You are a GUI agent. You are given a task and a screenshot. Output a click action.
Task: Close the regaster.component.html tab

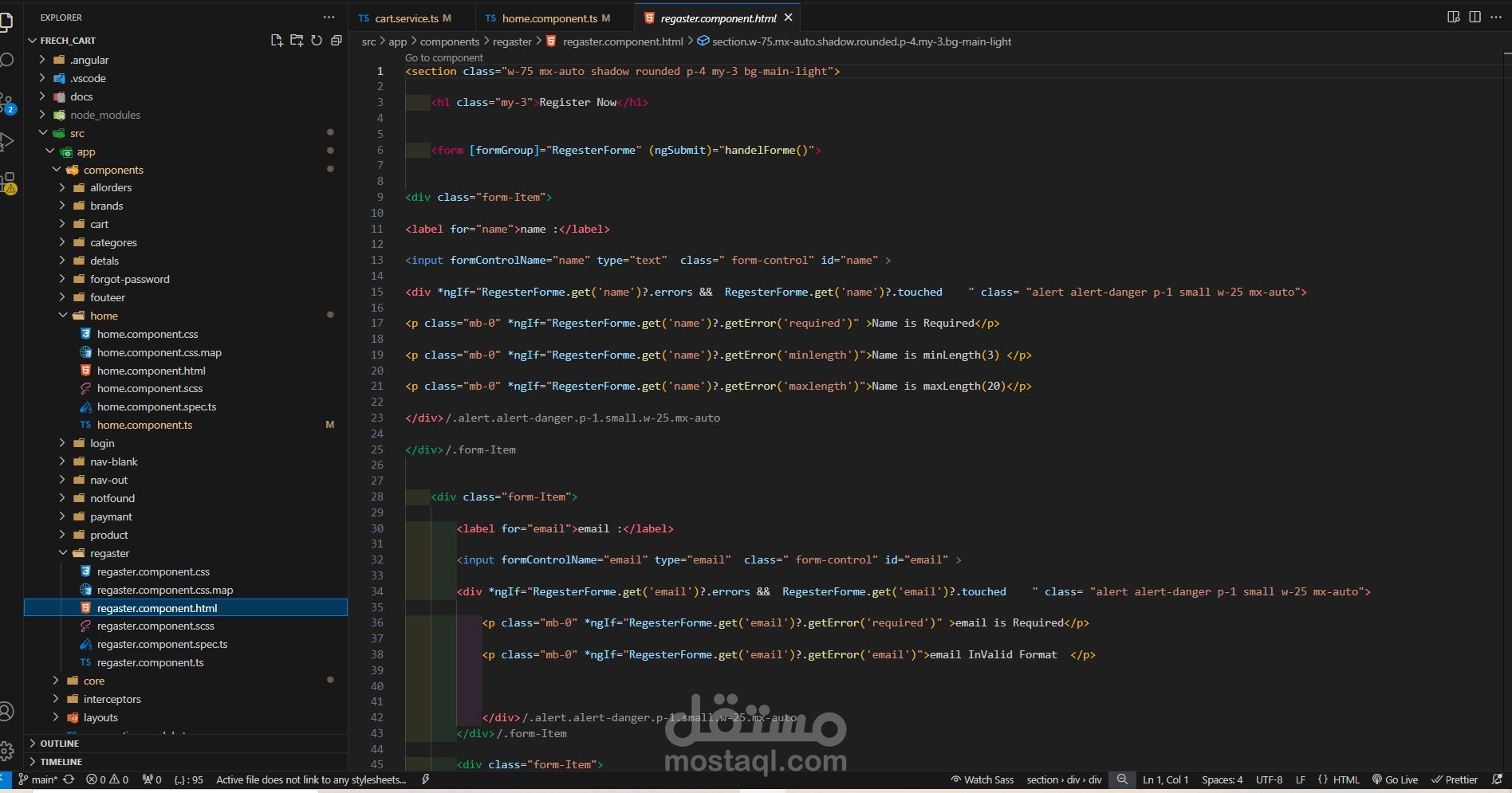pyautogui.click(x=788, y=18)
